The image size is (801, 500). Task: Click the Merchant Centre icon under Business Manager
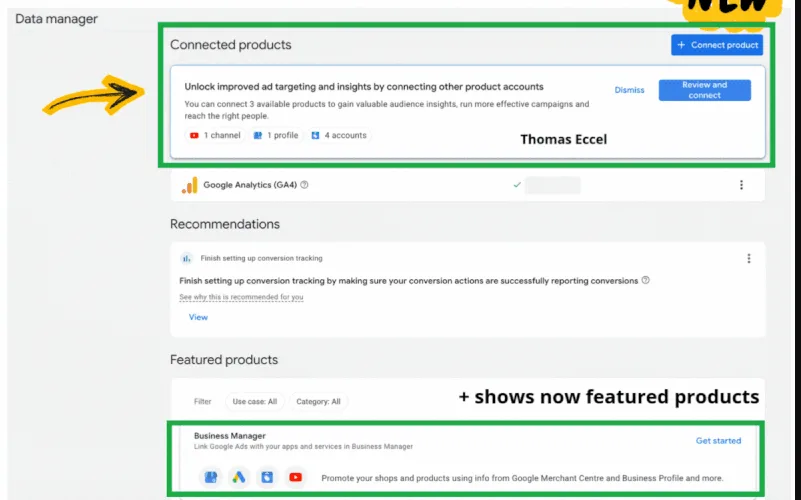(x=267, y=478)
